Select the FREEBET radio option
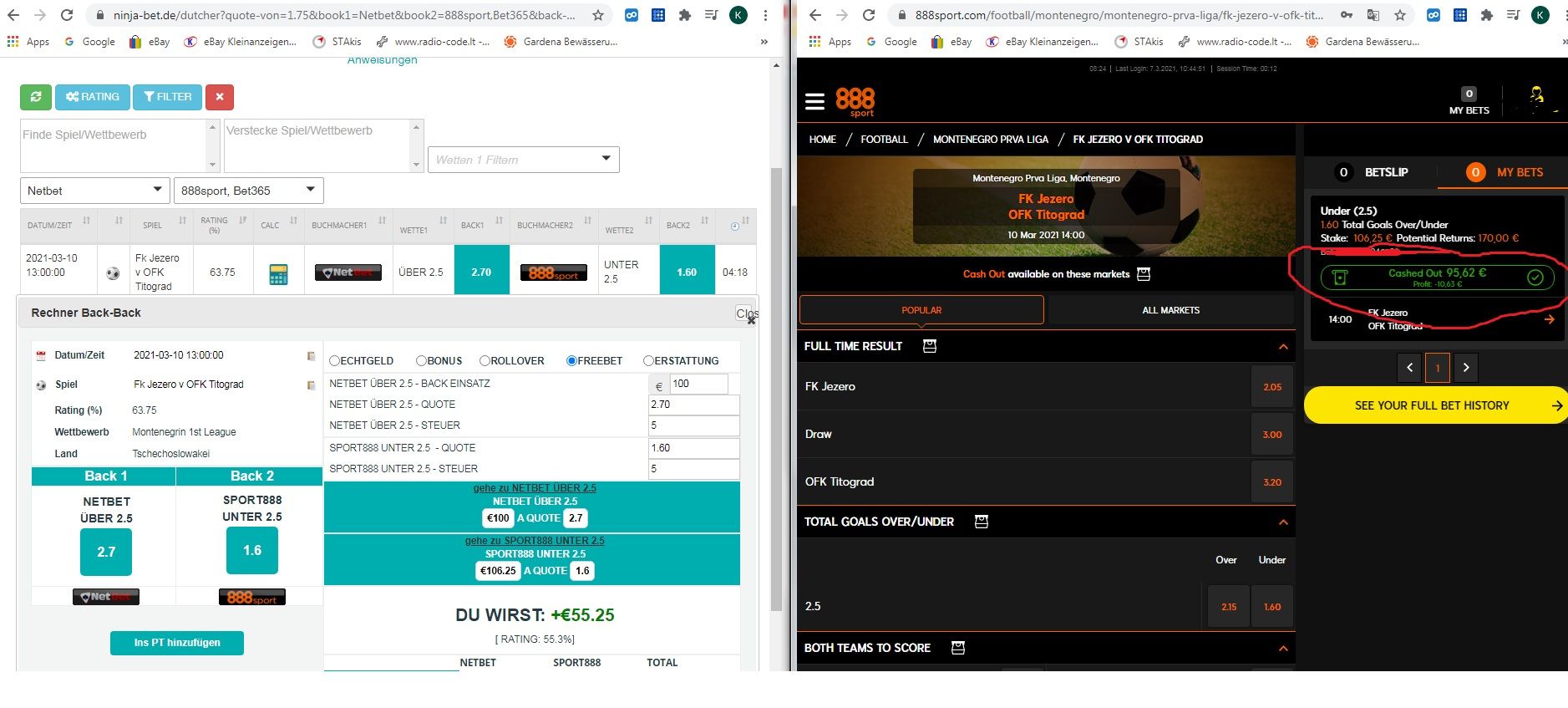 tap(571, 361)
